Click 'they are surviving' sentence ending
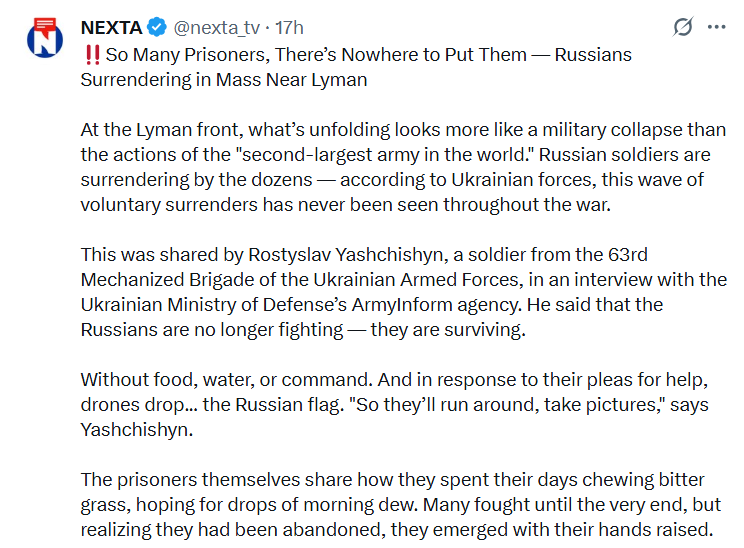744x548 pixels. (448, 330)
